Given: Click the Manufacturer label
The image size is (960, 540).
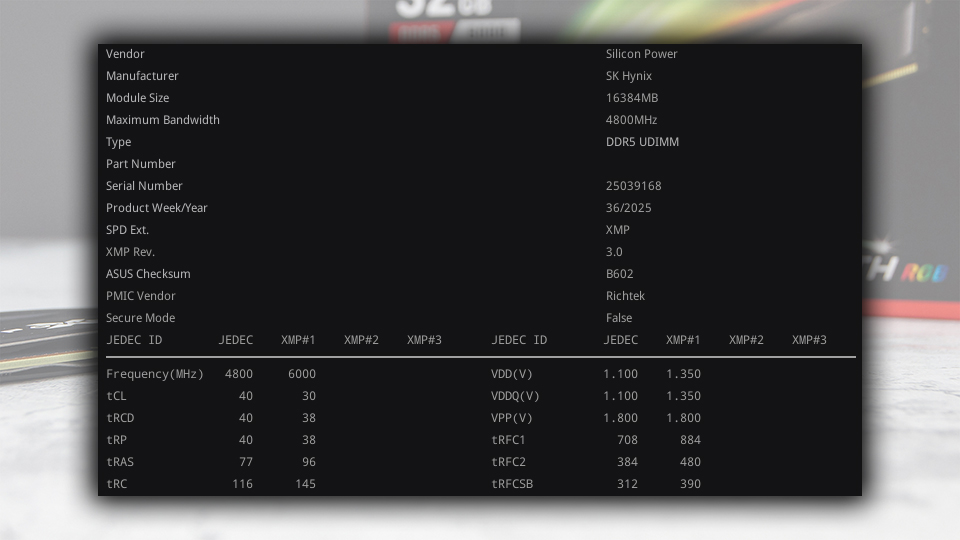Looking at the screenshot, I should (142, 76).
